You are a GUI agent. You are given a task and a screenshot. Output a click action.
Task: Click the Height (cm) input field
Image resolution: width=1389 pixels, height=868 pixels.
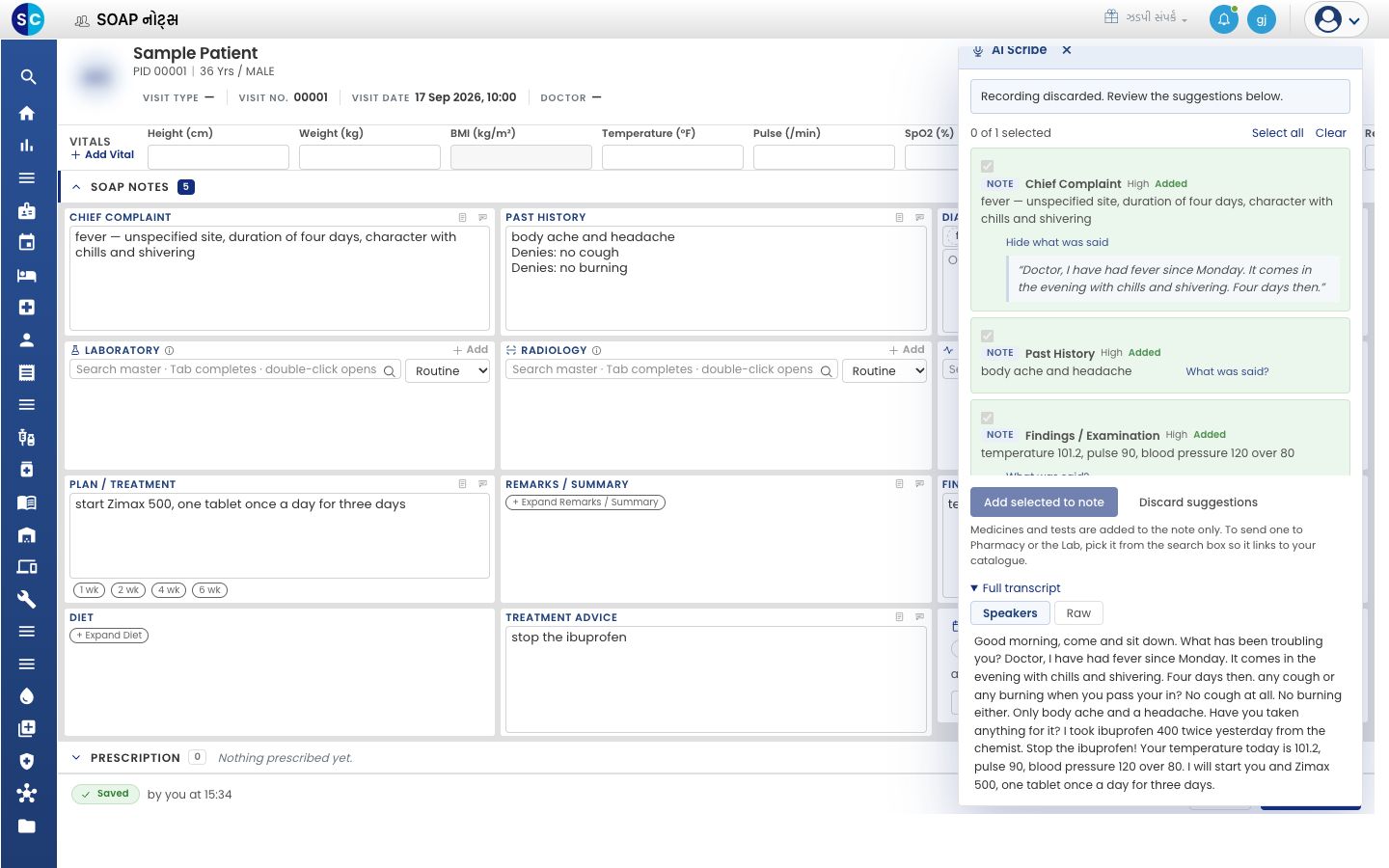click(218, 157)
